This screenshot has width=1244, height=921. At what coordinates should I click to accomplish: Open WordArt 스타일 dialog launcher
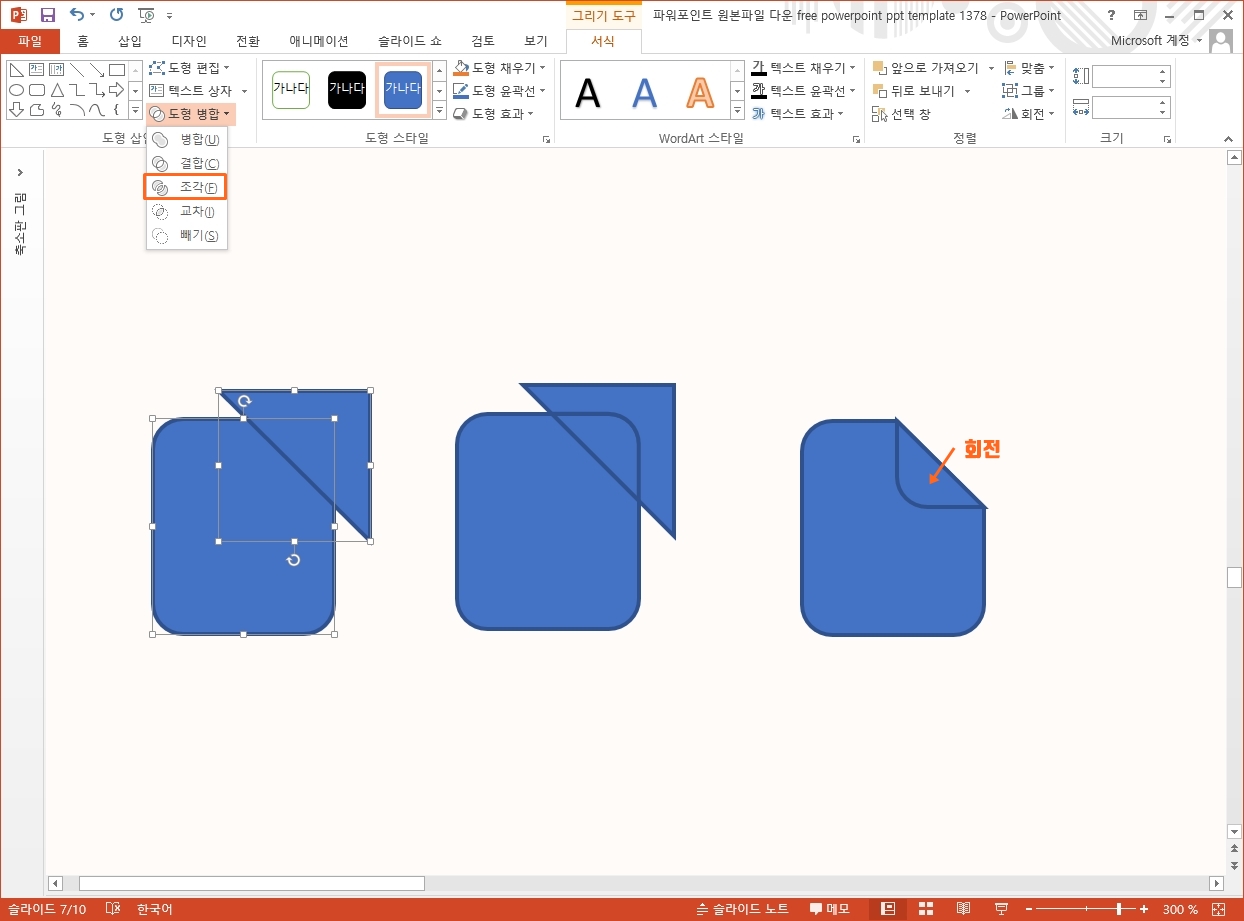coord(857,140)
